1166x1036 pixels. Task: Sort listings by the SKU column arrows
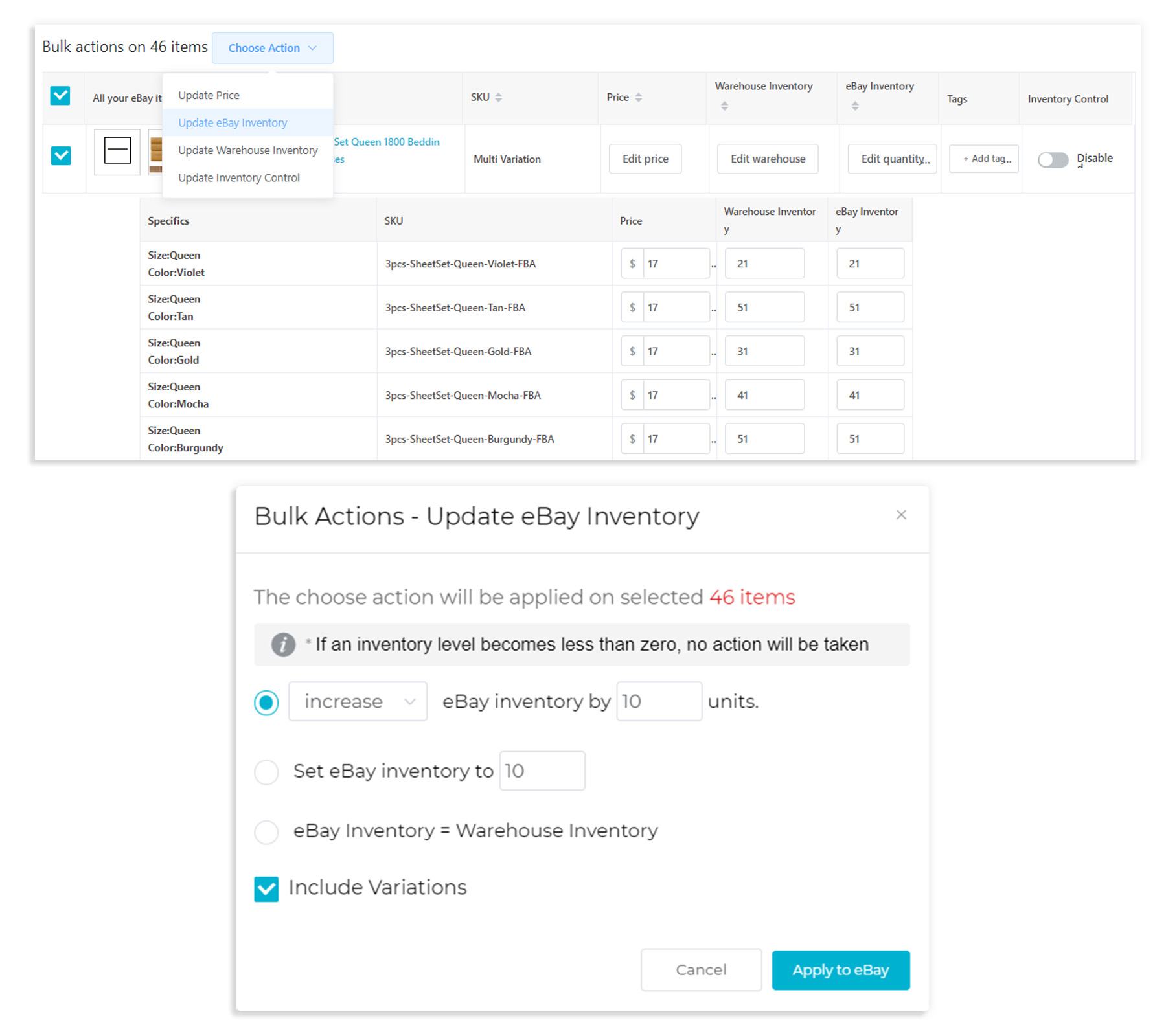point(498,97)
